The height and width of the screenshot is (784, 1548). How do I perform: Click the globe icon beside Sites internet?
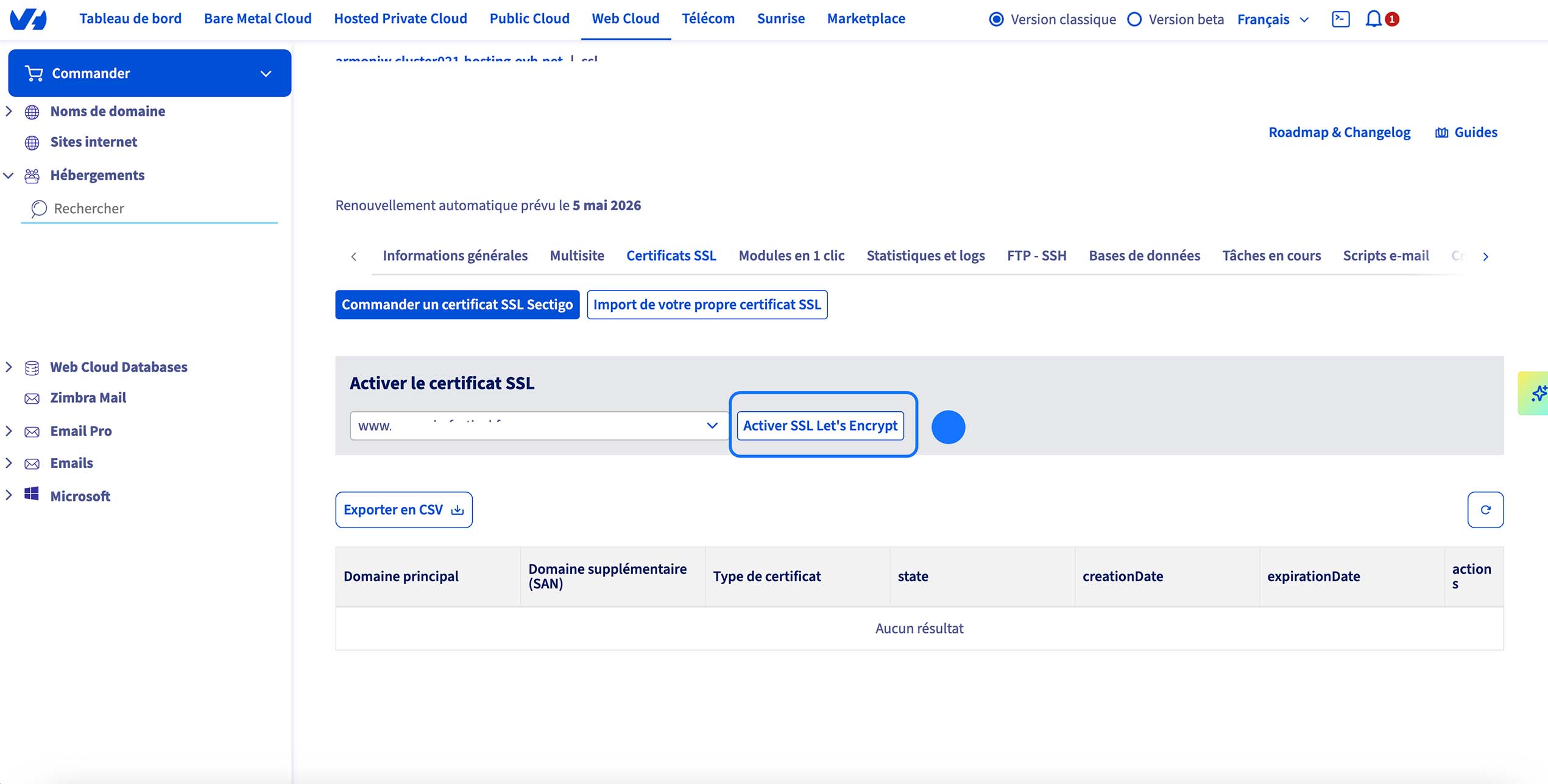pyautogui.click(x=32, y=142)
